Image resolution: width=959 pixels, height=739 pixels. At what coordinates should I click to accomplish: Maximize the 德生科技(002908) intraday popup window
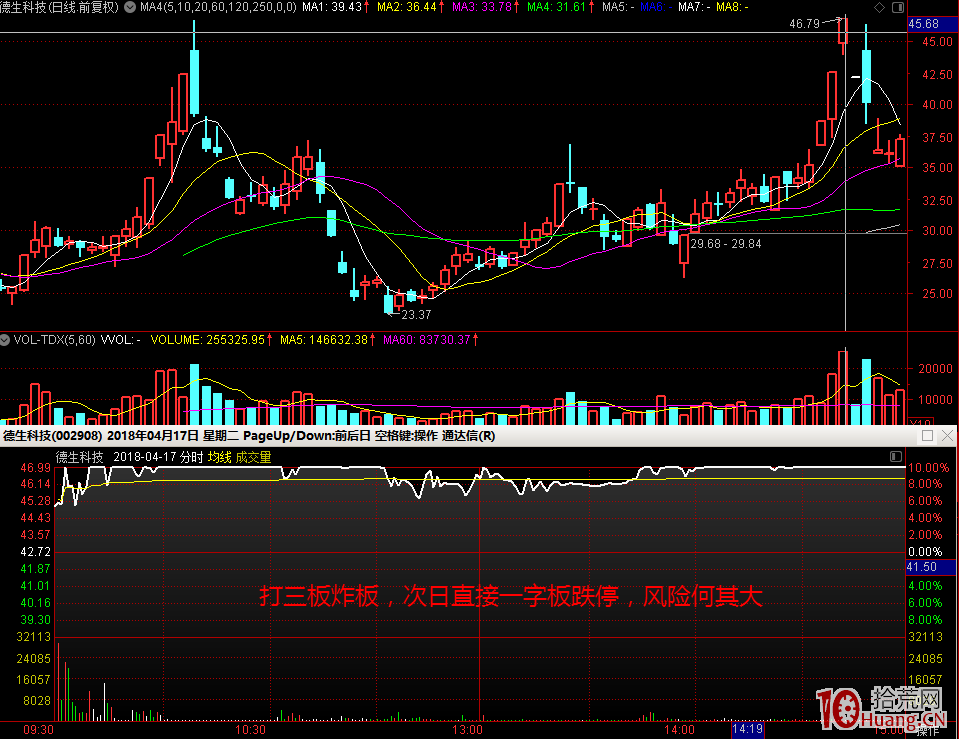pyautogui.click(x=927, y=436)
